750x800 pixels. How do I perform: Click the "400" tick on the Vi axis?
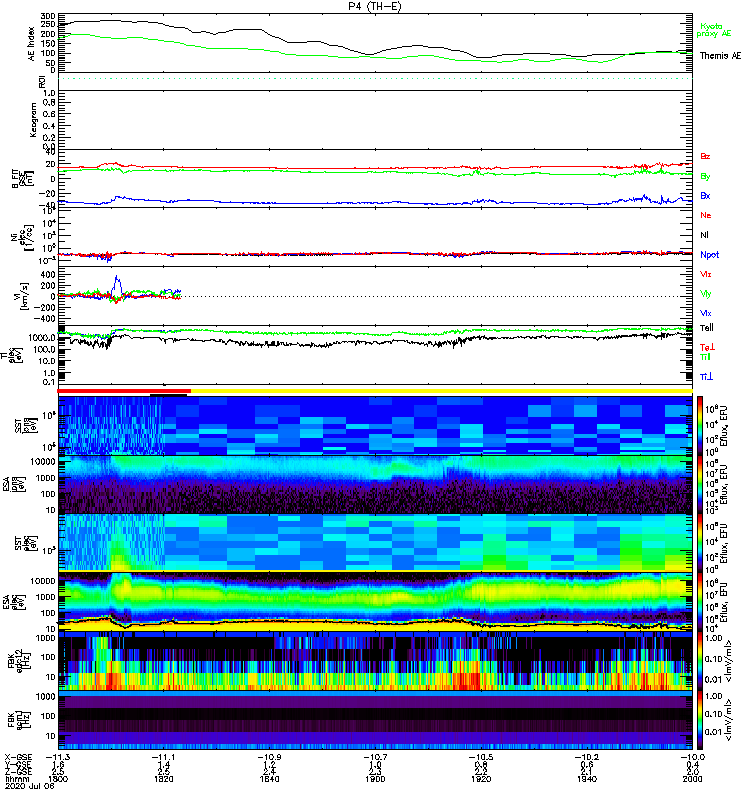point(47,274)
